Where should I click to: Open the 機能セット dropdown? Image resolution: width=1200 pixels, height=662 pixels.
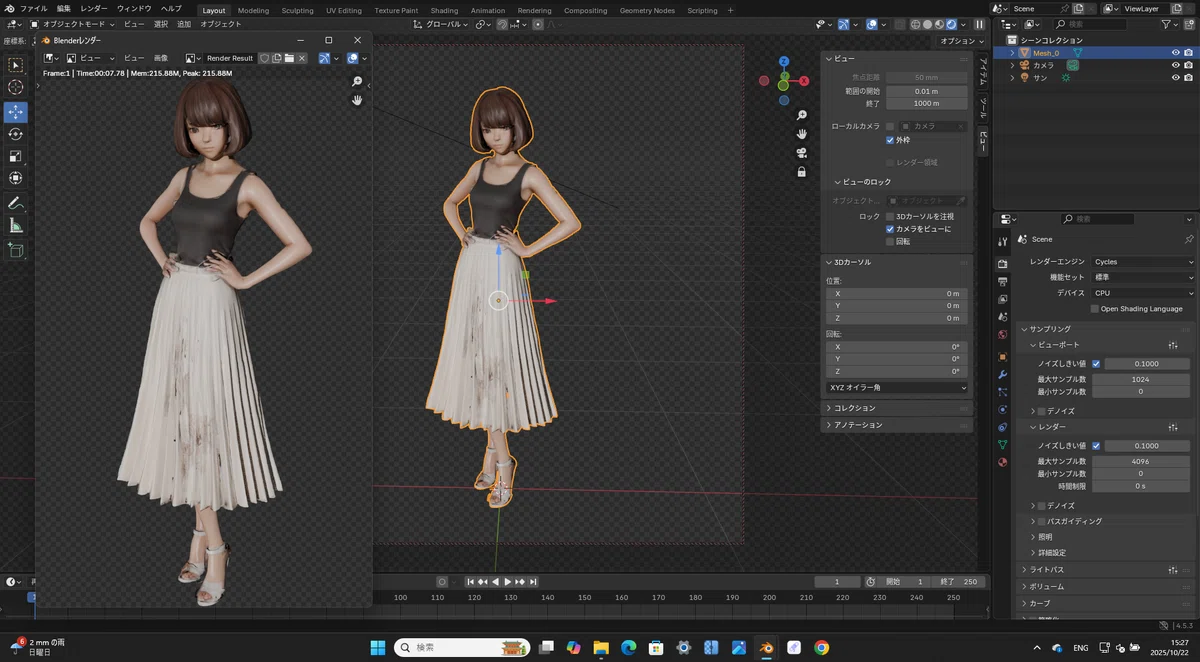click(x=1143, y=277)
